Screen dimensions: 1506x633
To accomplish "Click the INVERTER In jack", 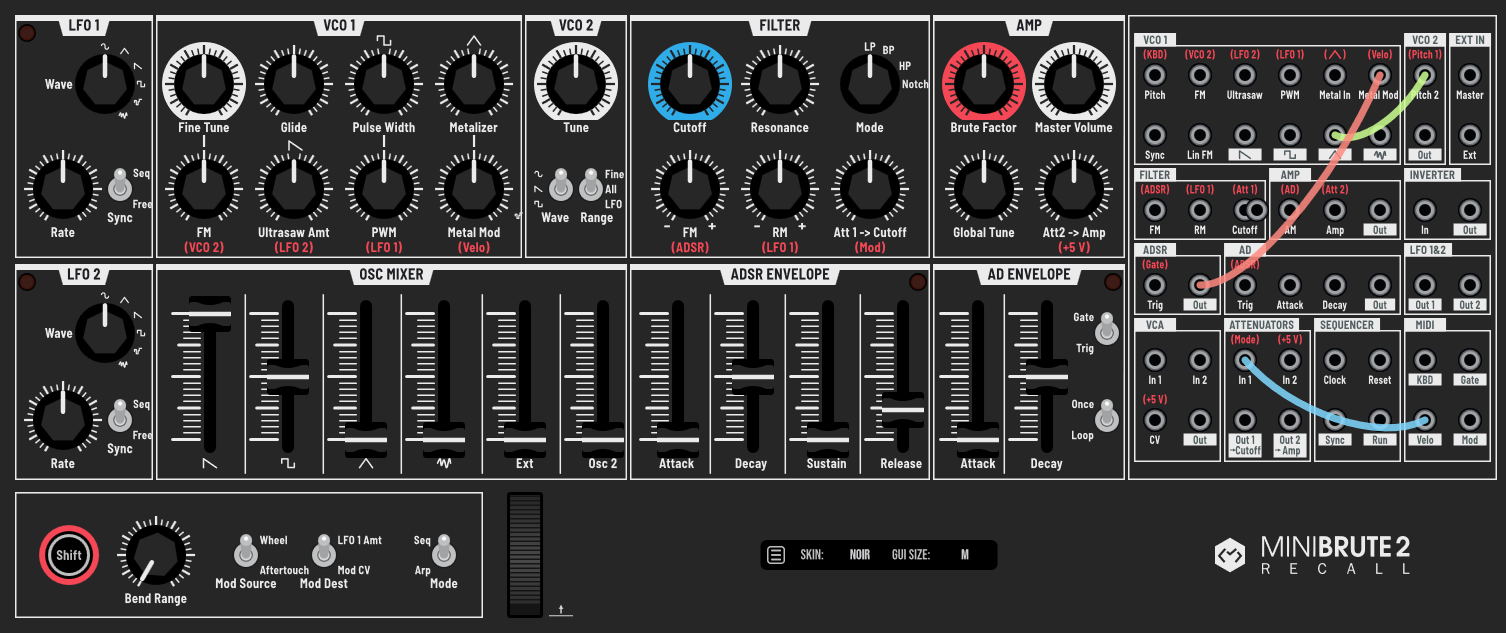I will click(x=1424, y=210).
